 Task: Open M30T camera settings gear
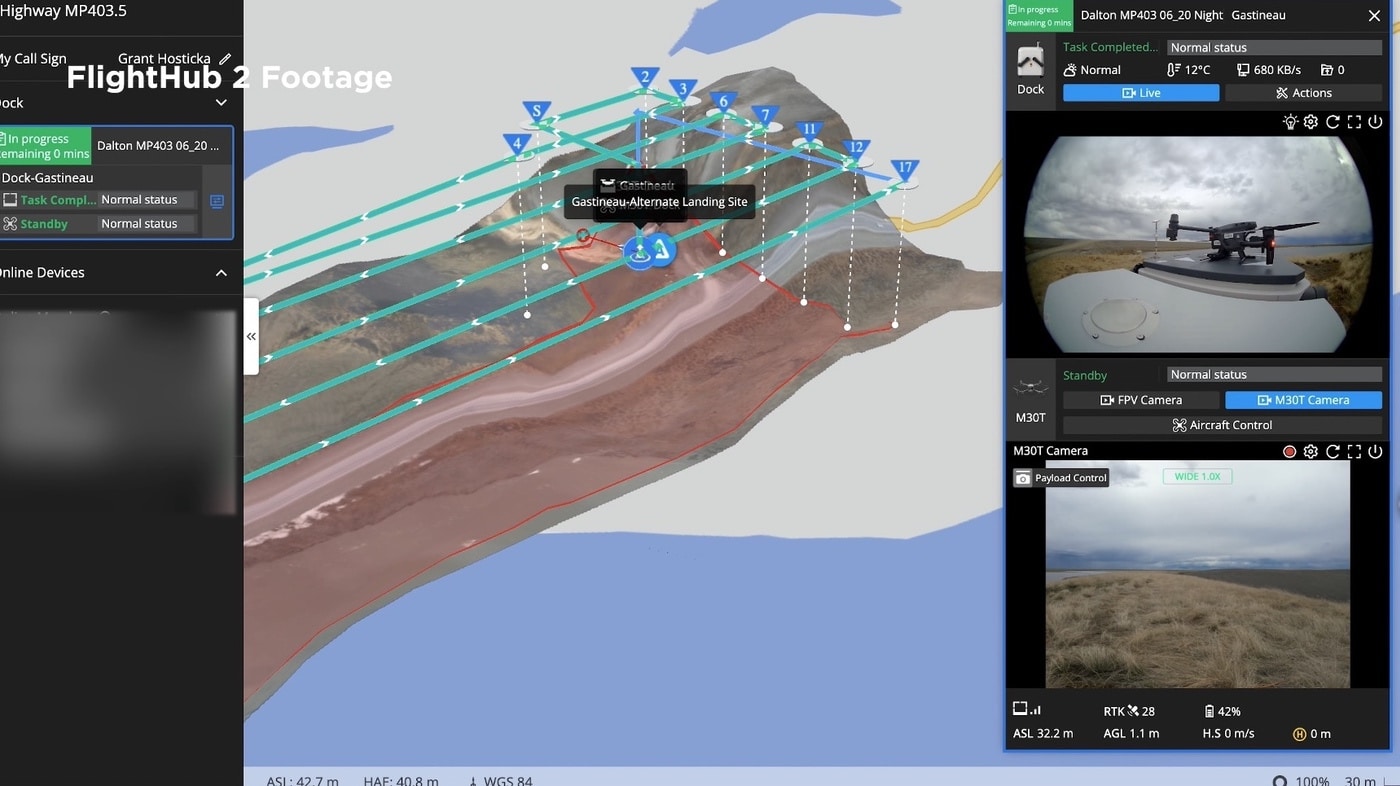click(x=1311, y=452)
